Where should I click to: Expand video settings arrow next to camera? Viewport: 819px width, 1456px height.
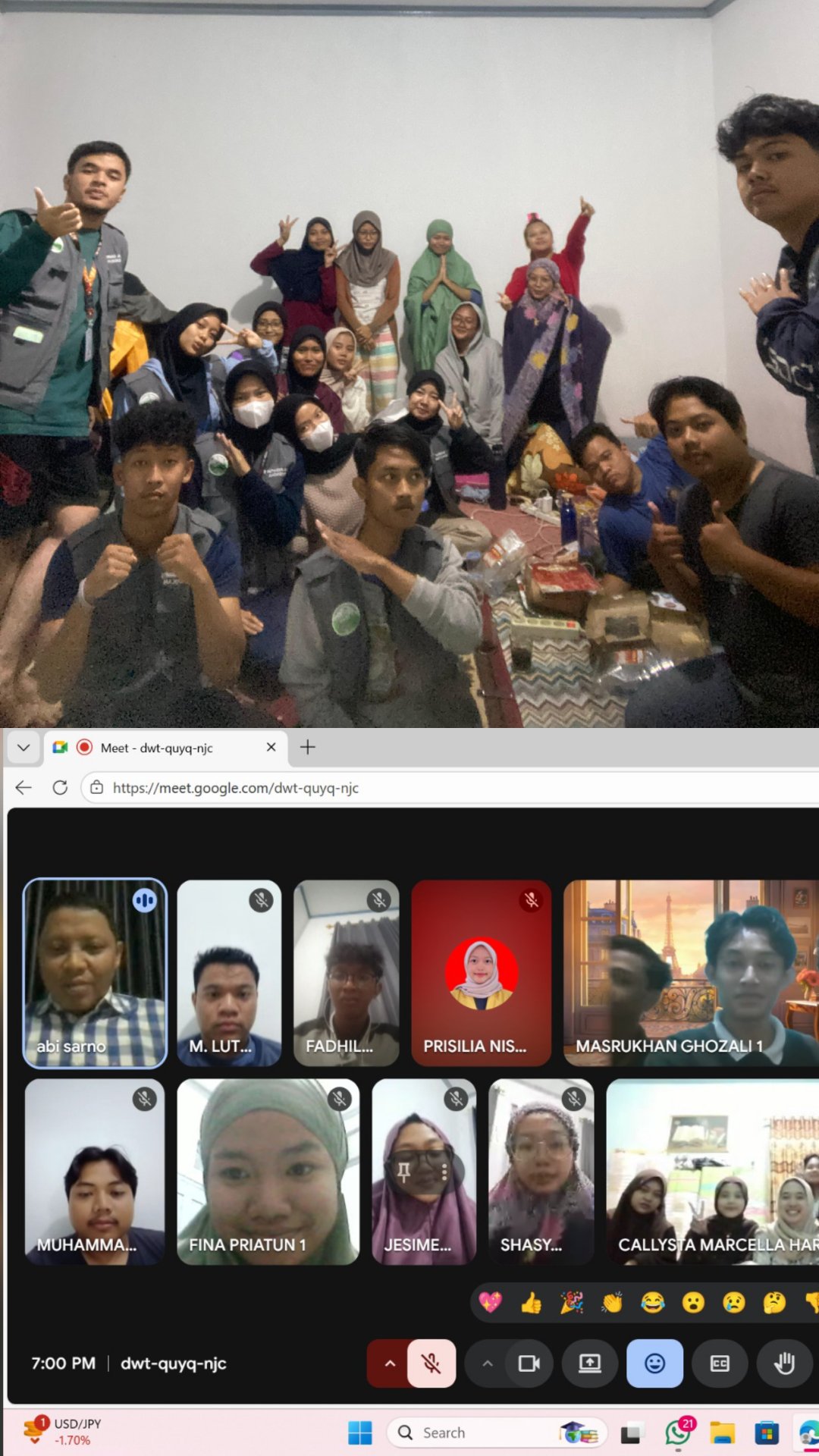[487, 1363]
